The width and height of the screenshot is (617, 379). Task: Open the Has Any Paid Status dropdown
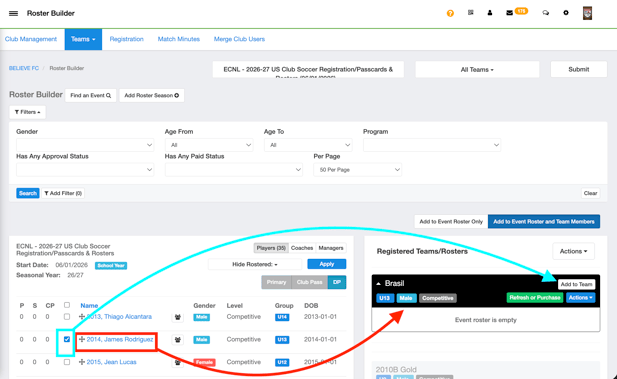(x=234, y=170)
